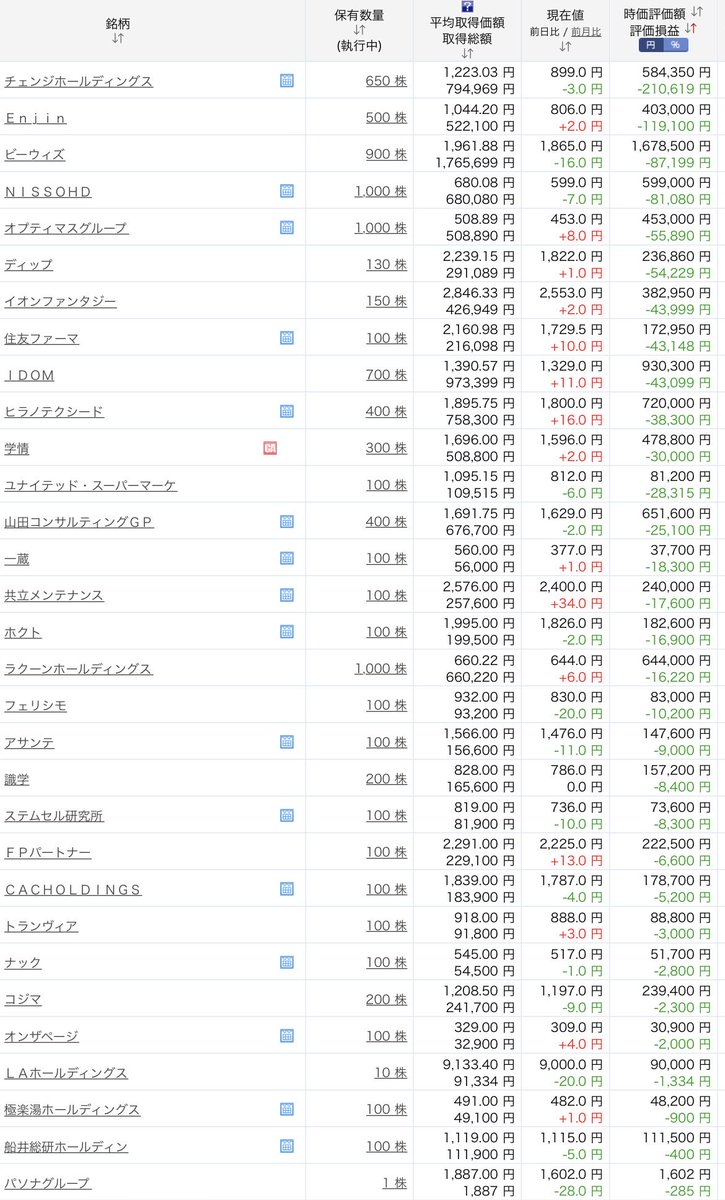Switch comparison to 前月比
725x1200 pixels.
(586, 32)
